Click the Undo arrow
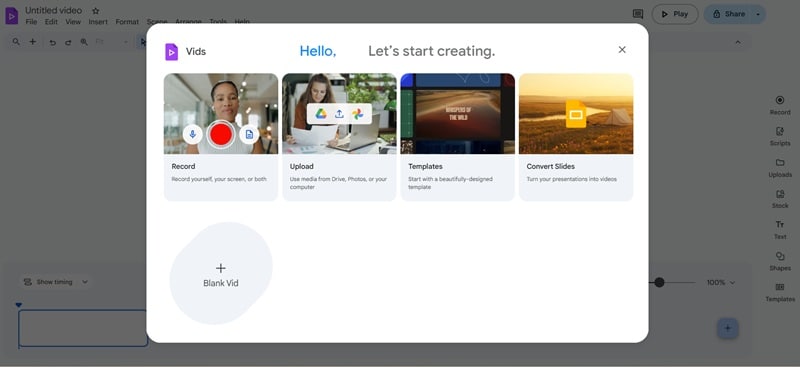This screenshot has height=367, width=800. point(53,42)
